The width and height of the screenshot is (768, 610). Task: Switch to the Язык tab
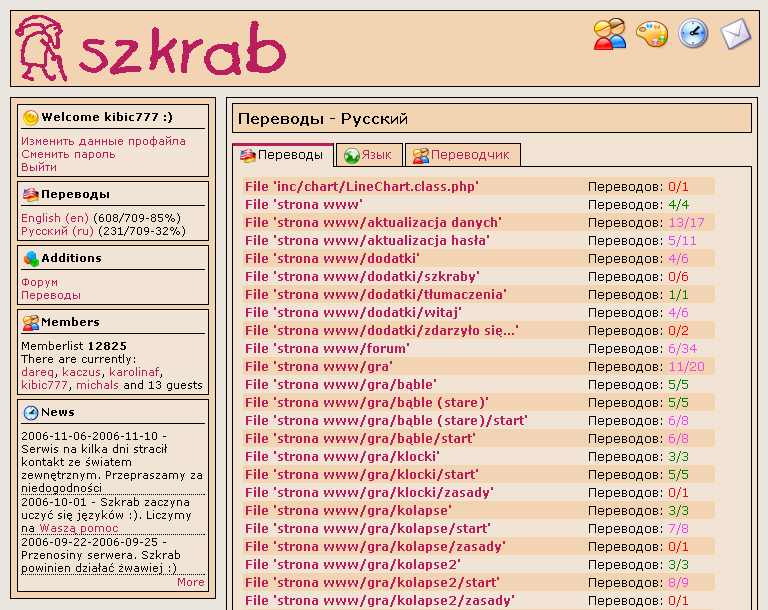pos(370,155)
